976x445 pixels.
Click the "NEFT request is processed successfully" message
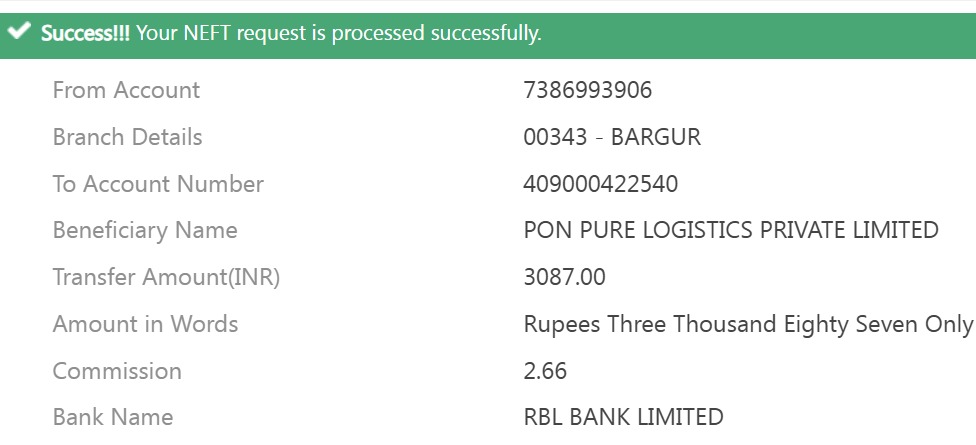[338, 33]
